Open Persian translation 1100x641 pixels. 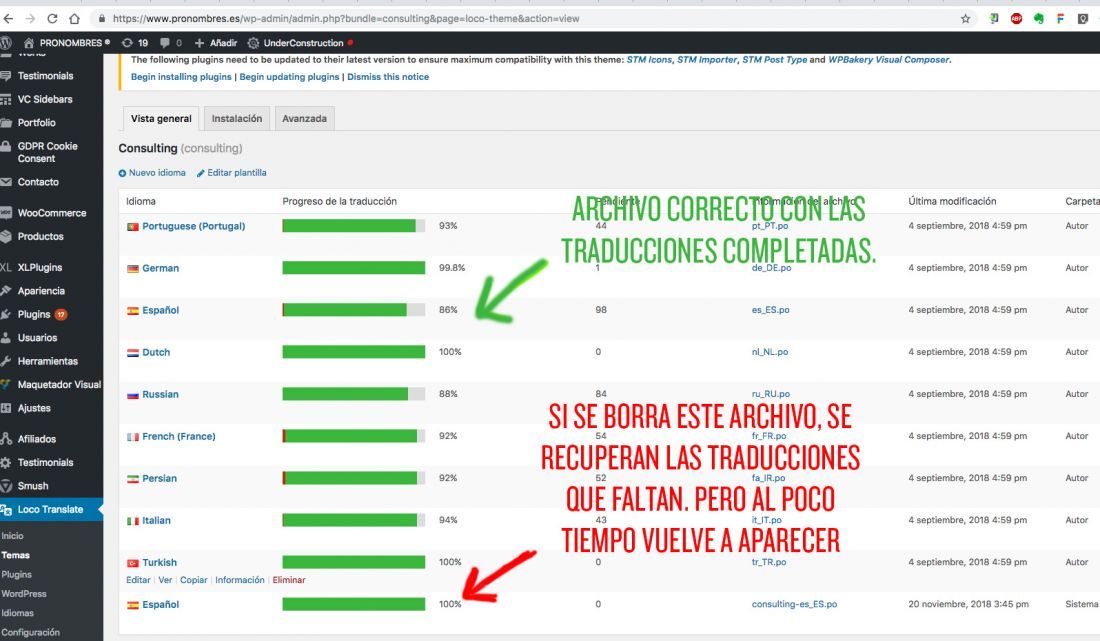pos(159,479)
